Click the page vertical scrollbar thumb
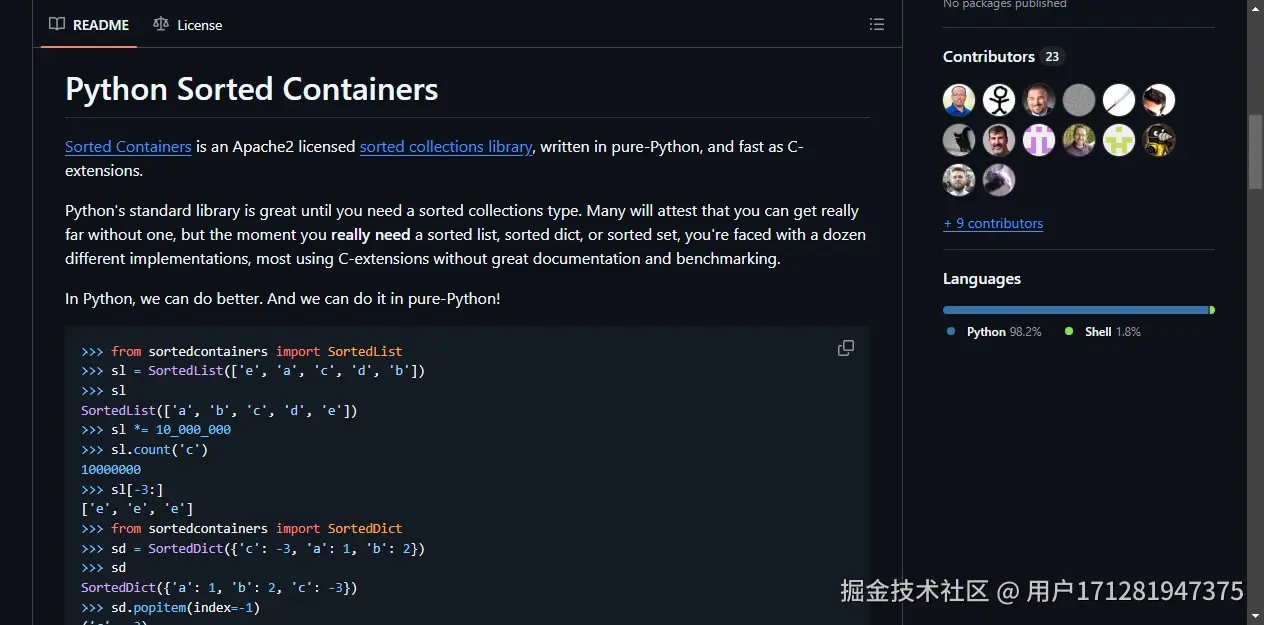The width and height of the screenshot is (1264, 625). tap(1255, 151)
